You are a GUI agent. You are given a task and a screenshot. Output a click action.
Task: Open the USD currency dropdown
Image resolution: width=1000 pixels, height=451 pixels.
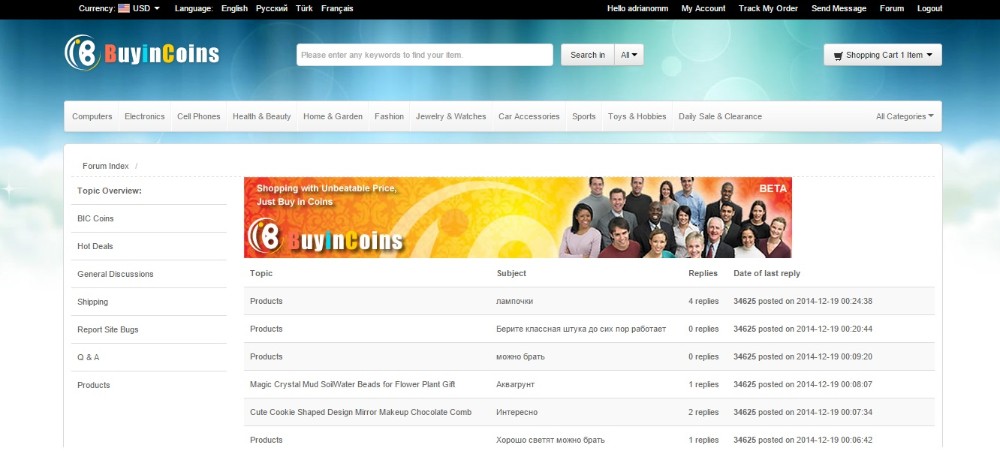pos(146,8)
